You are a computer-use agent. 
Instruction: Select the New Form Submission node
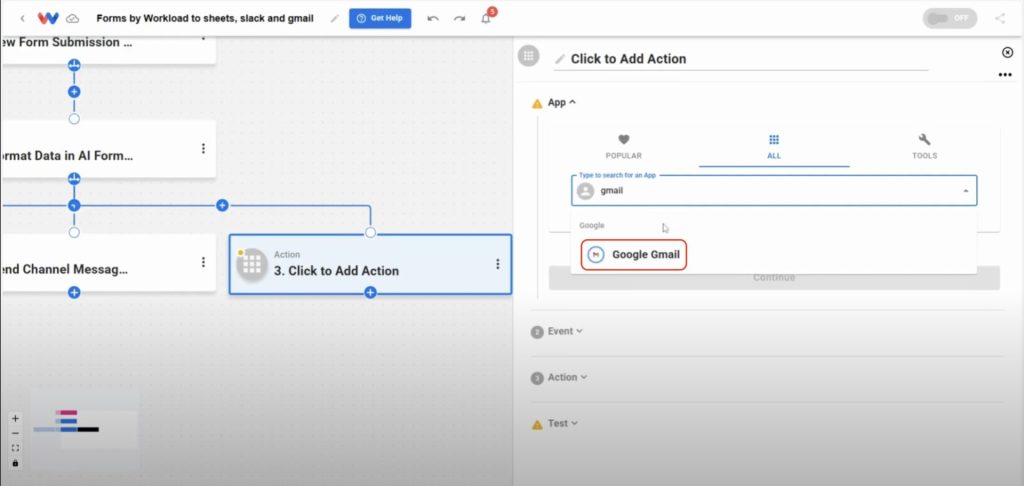(108, 49)
